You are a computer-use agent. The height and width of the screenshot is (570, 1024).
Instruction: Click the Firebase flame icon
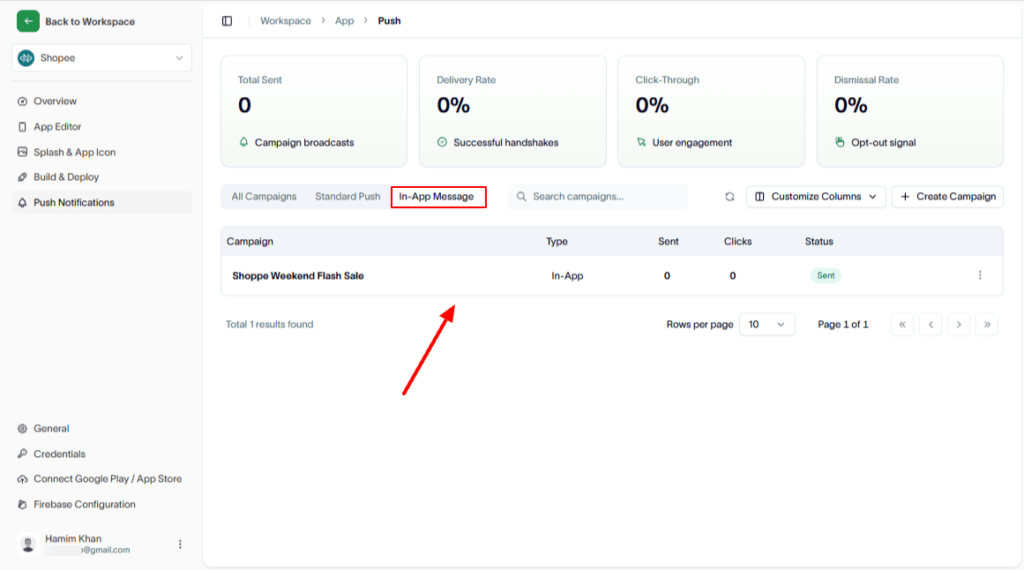(22, 505)
